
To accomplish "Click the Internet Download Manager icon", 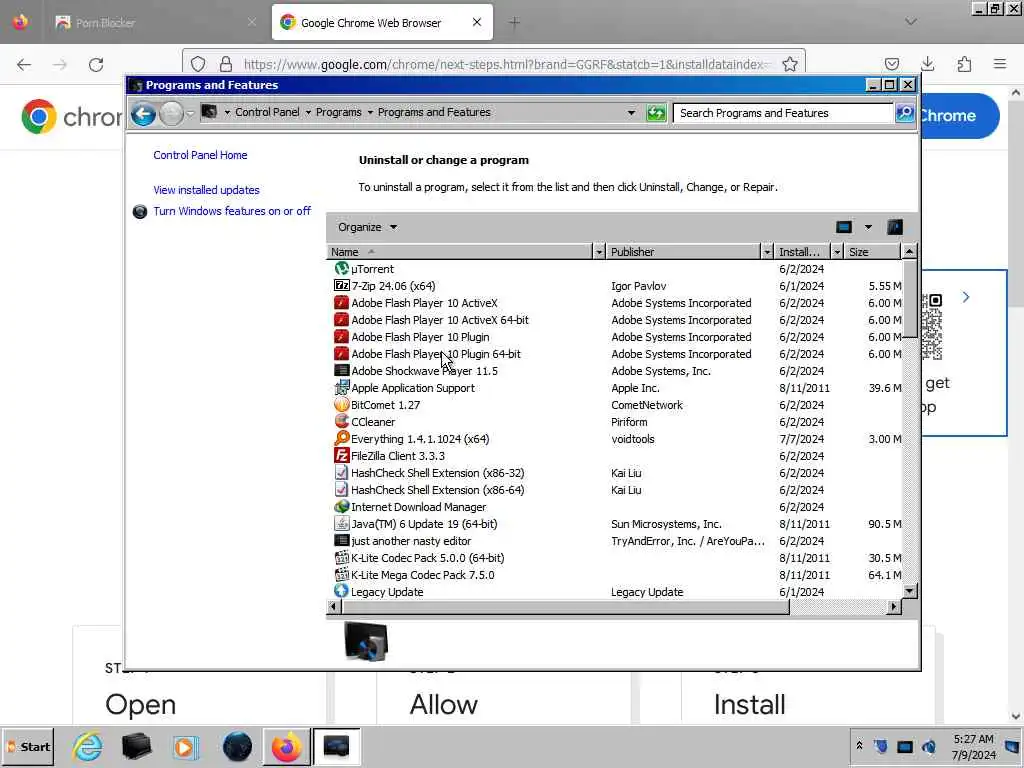I will tap(341, 506).
